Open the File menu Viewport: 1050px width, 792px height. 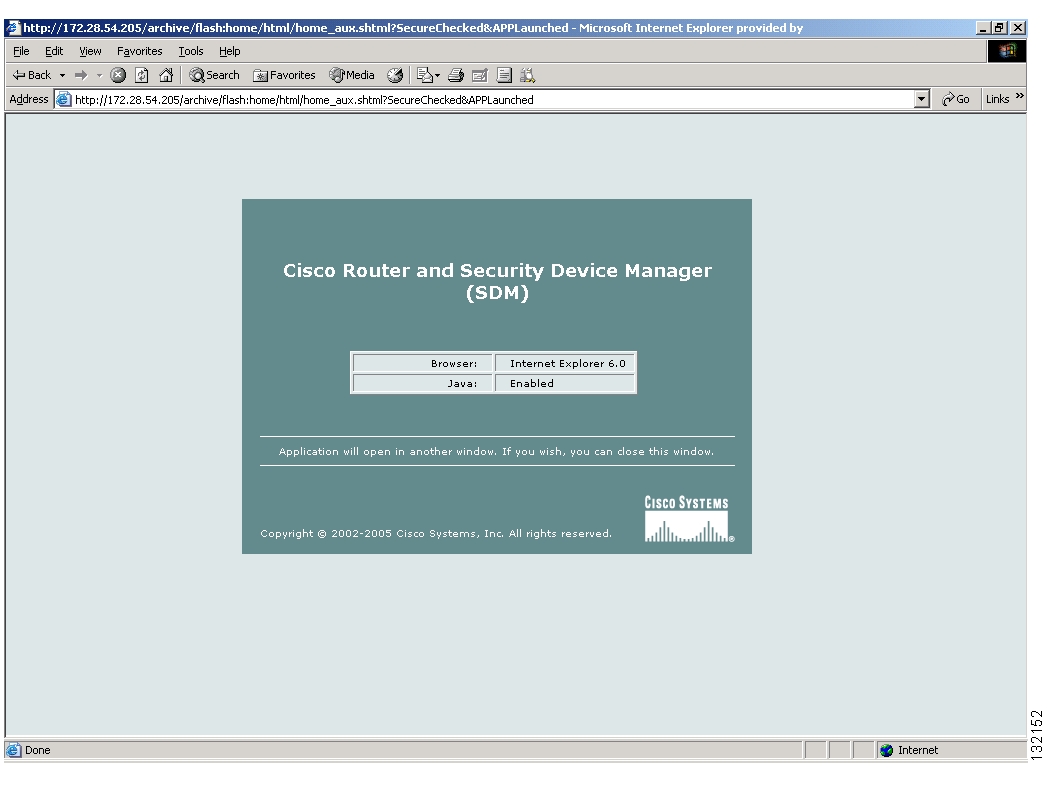22,51
